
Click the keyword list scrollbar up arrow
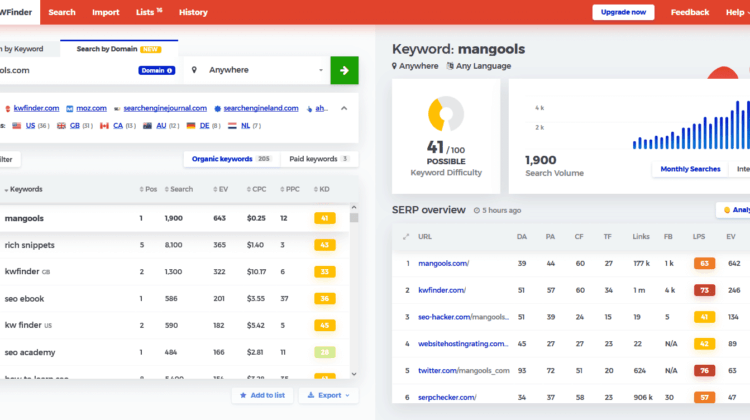(x=354, y=208)
